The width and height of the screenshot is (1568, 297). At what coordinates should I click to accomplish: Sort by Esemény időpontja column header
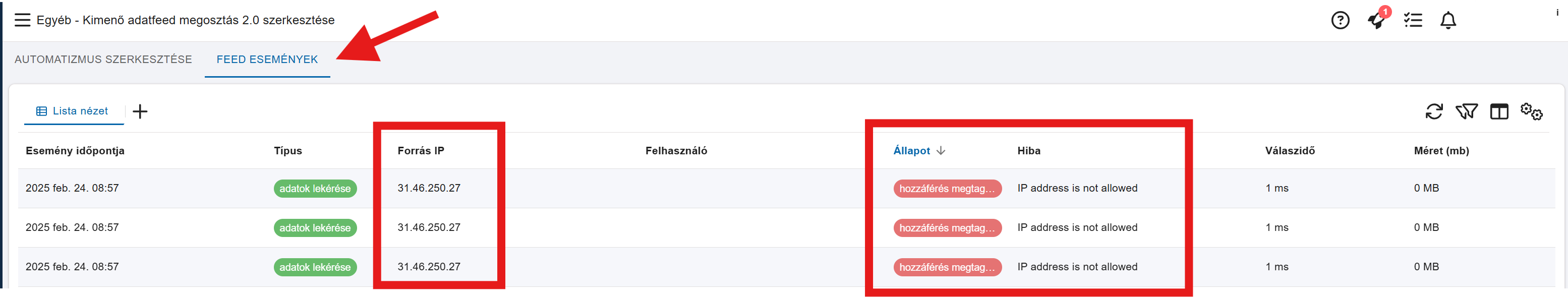(x=75, y=150)
